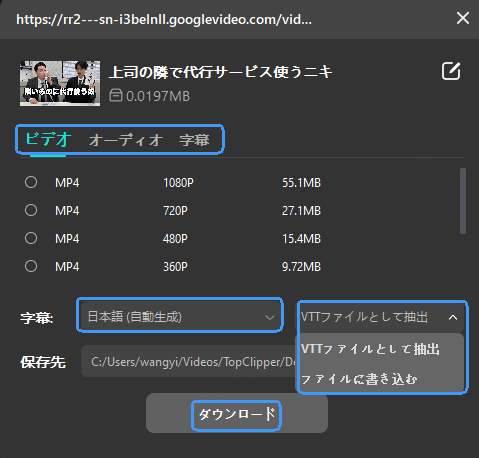Switch to the 字幕 tab

tap(194, 140)
